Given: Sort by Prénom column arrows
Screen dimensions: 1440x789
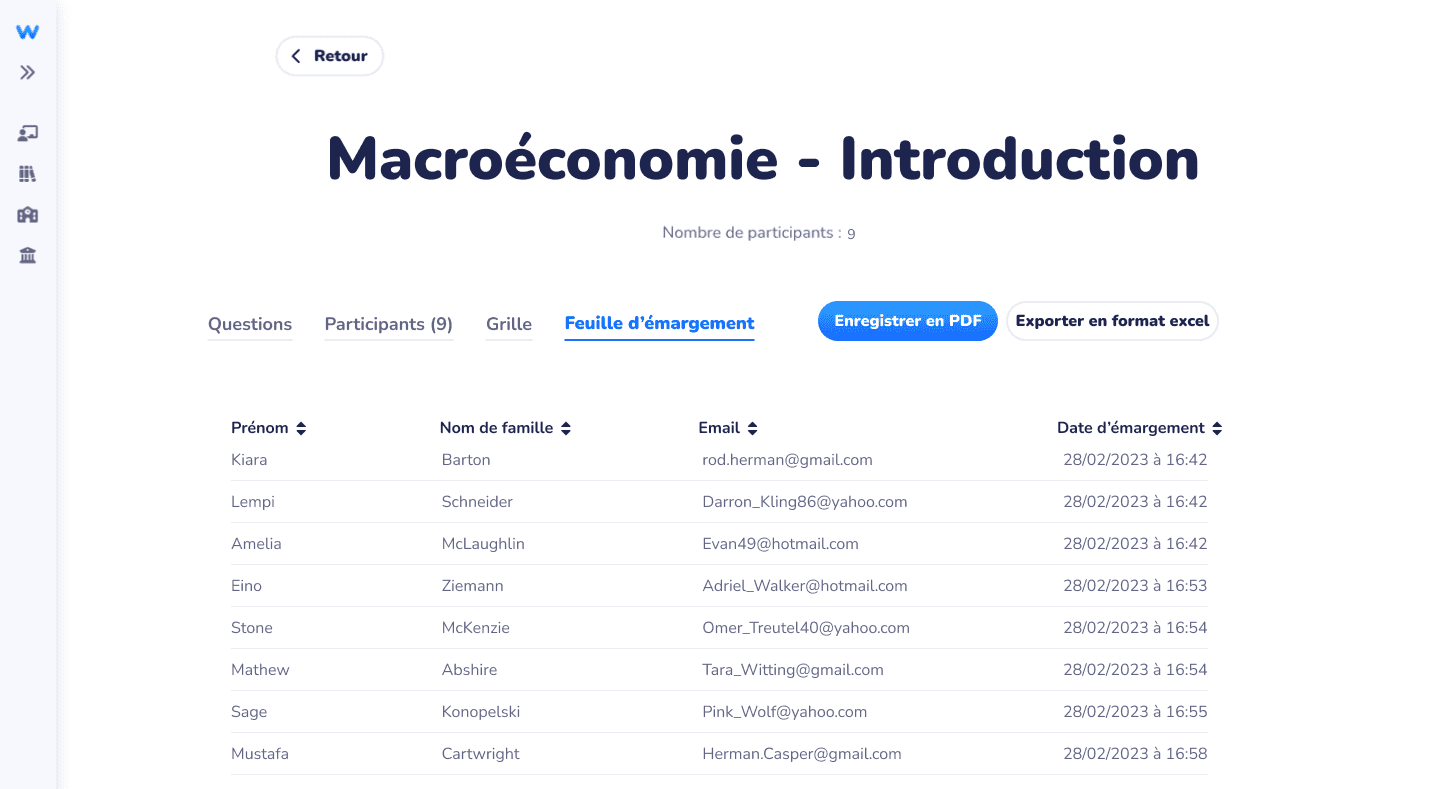Looking at the screenshot, I should pos(301,428).
